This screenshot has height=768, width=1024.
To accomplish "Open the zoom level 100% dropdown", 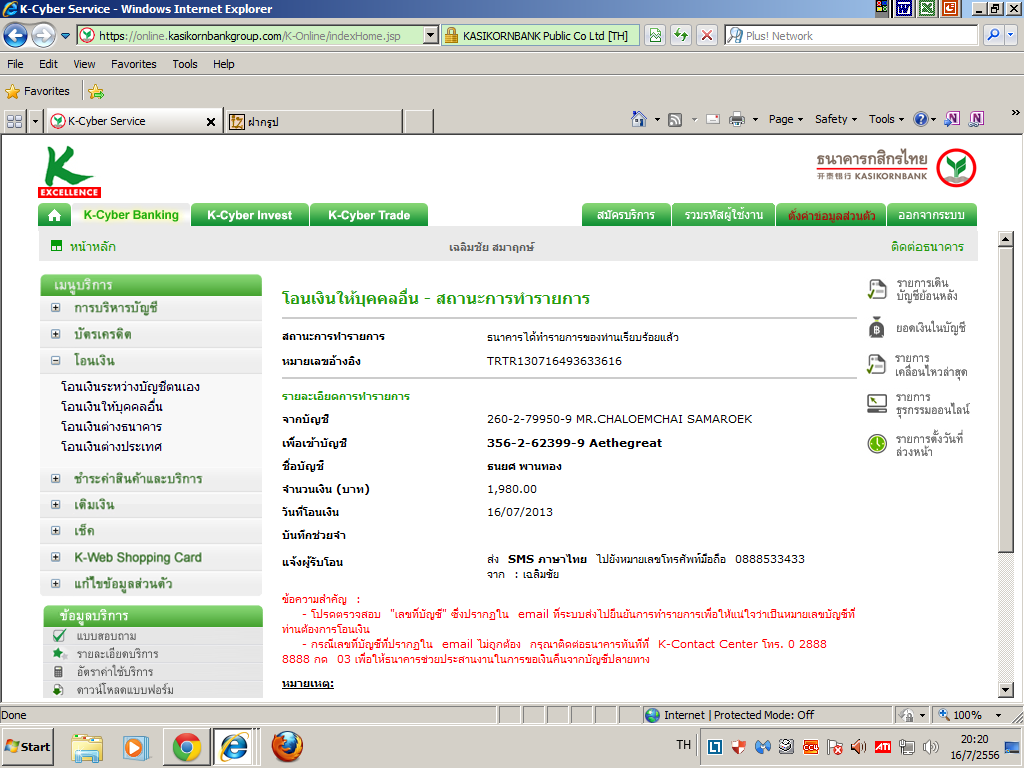I will 998,715.
